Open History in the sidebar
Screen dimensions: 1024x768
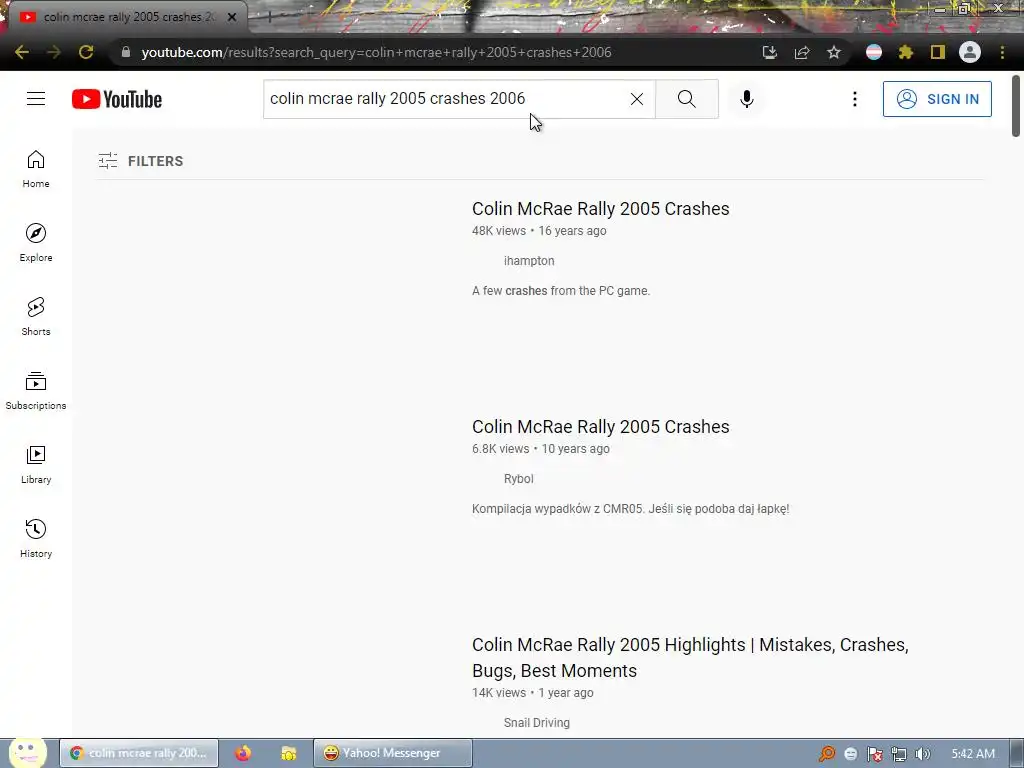[x=36, y=539]
